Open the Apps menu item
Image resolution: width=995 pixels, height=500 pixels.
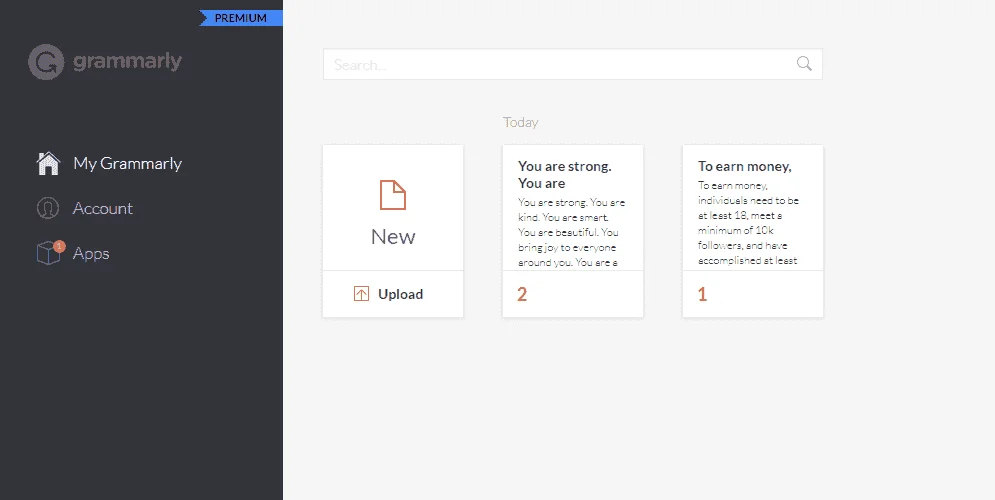[91, 253]
